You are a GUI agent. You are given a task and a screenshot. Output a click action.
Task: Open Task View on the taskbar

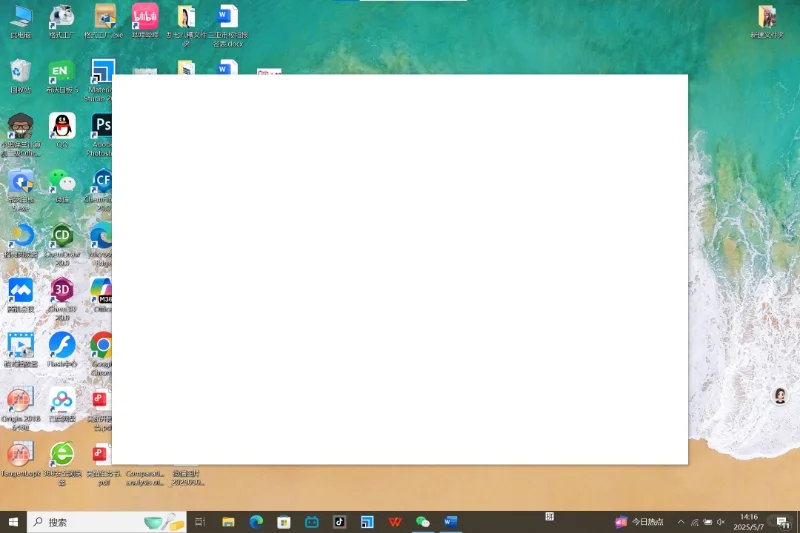(x=200, y=522)
